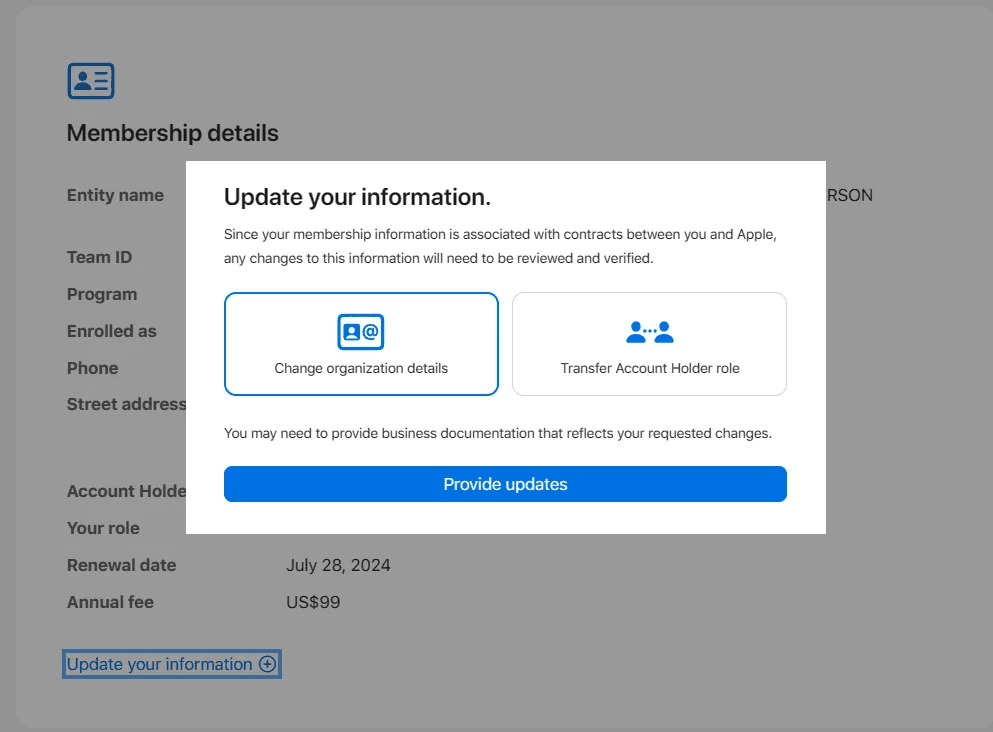Click the Annual fee label
993x732 pixels.
coord(110,602)
